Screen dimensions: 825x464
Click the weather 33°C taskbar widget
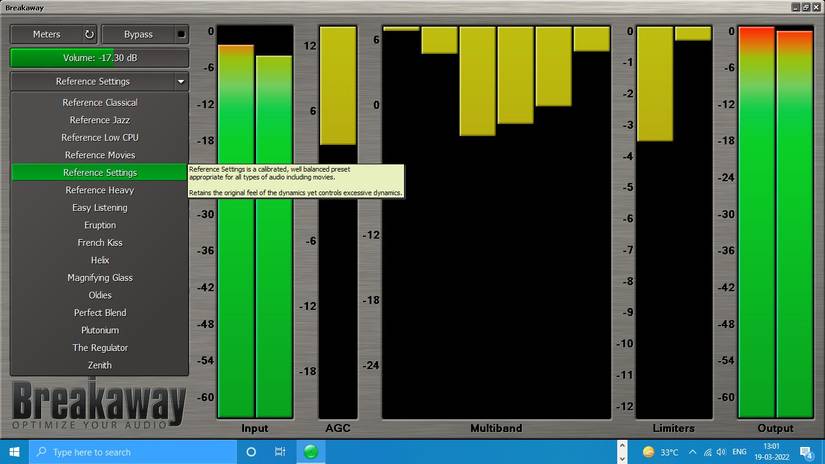click(x=661, y=452)
